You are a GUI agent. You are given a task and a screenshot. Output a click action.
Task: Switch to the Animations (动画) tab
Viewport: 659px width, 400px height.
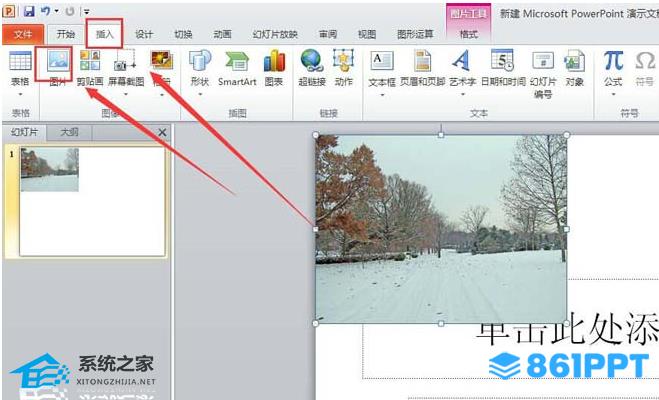[222, 34]
